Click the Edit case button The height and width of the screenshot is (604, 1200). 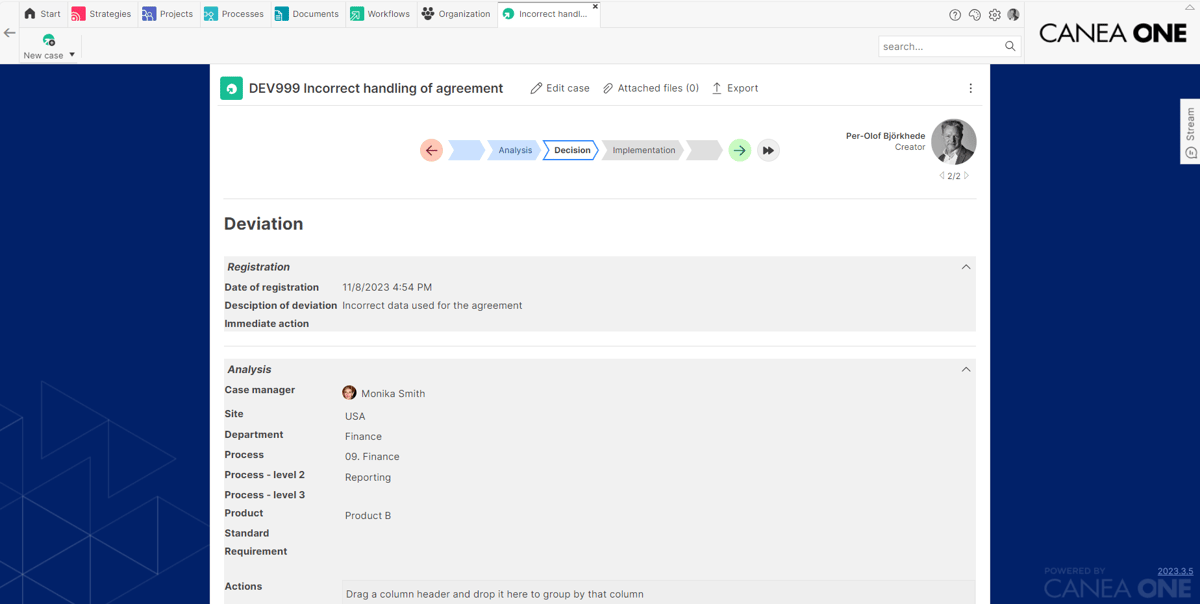coord(559,88)
